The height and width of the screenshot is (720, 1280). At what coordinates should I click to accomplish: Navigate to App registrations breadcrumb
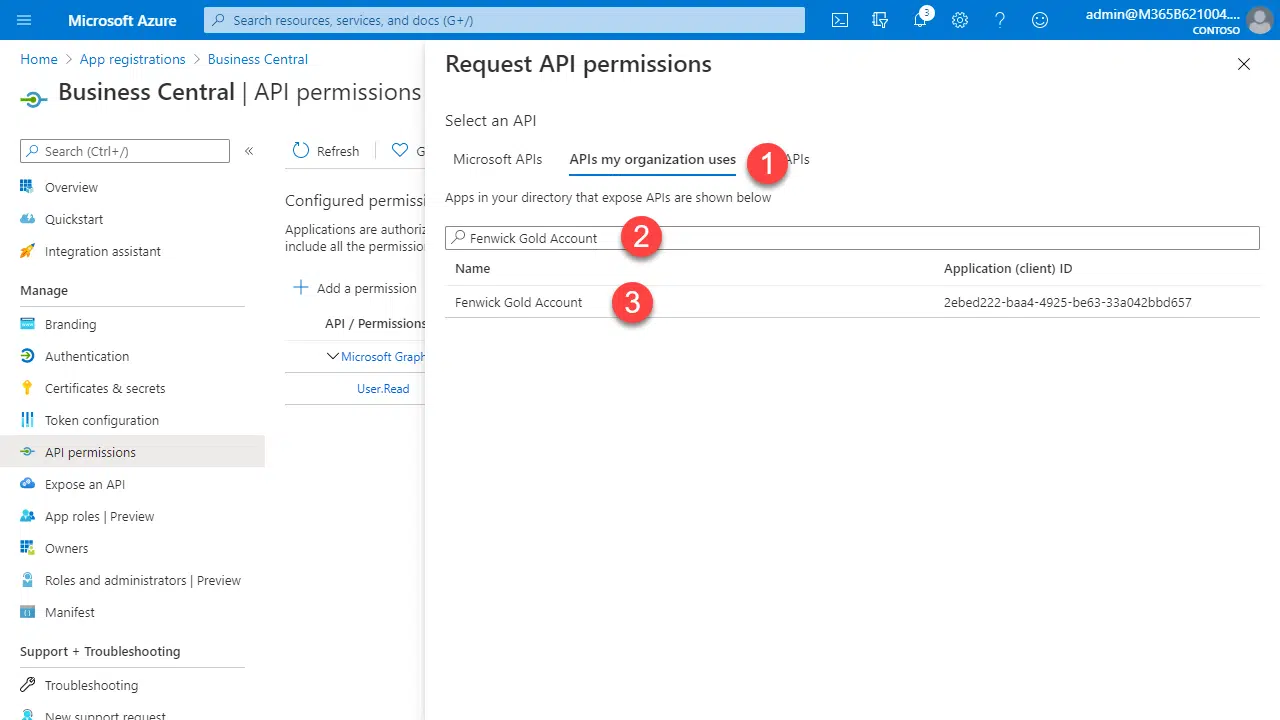tap(132, 59)
